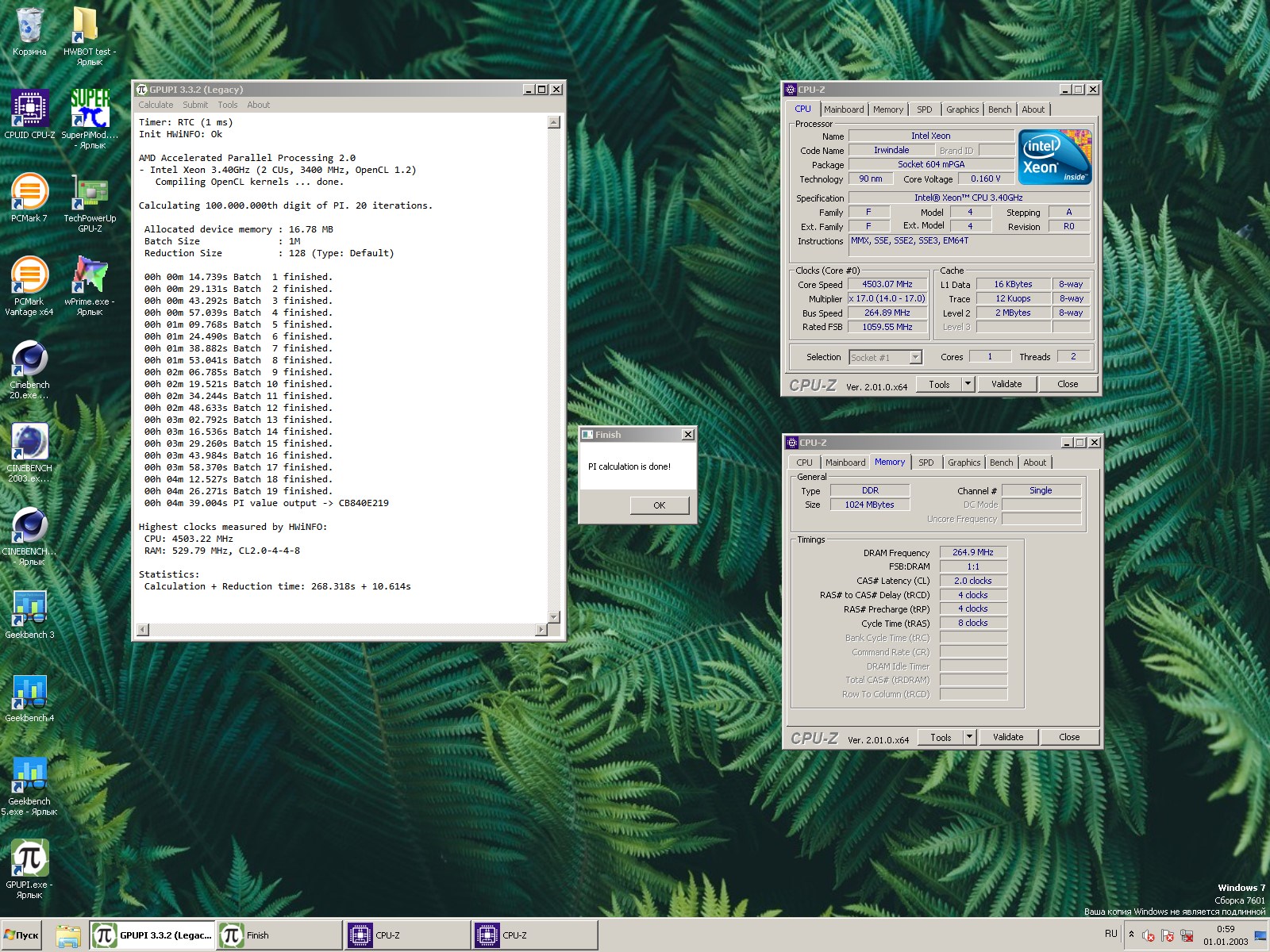The width and height of the screenshot is (1270, 952).
Task: Launch the SuperPiMod desktop shortcut
Action: click(89, 119)
